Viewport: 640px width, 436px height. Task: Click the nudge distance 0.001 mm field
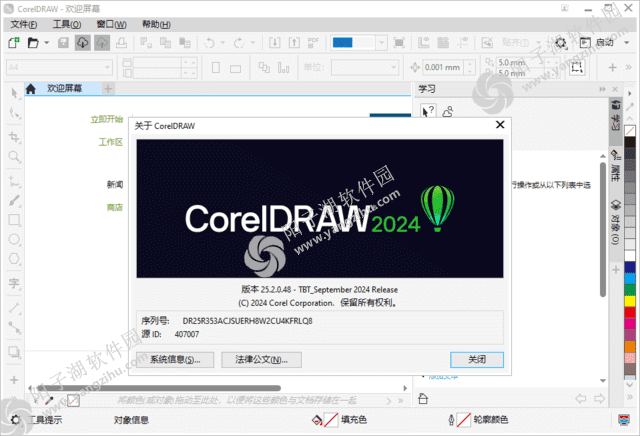tap(443, 67)
